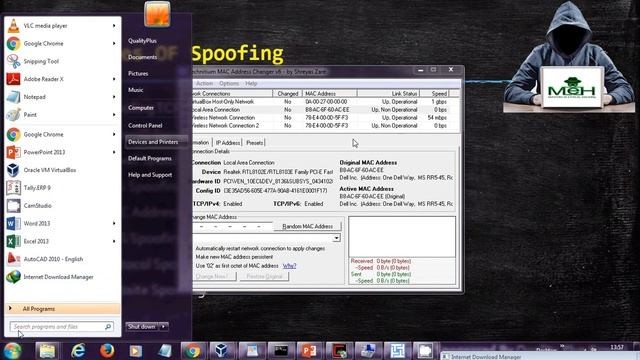This screenshot has width=640, height=360.
Task: Expand VLC media player jump list arrow
Action: pos(114,26)
